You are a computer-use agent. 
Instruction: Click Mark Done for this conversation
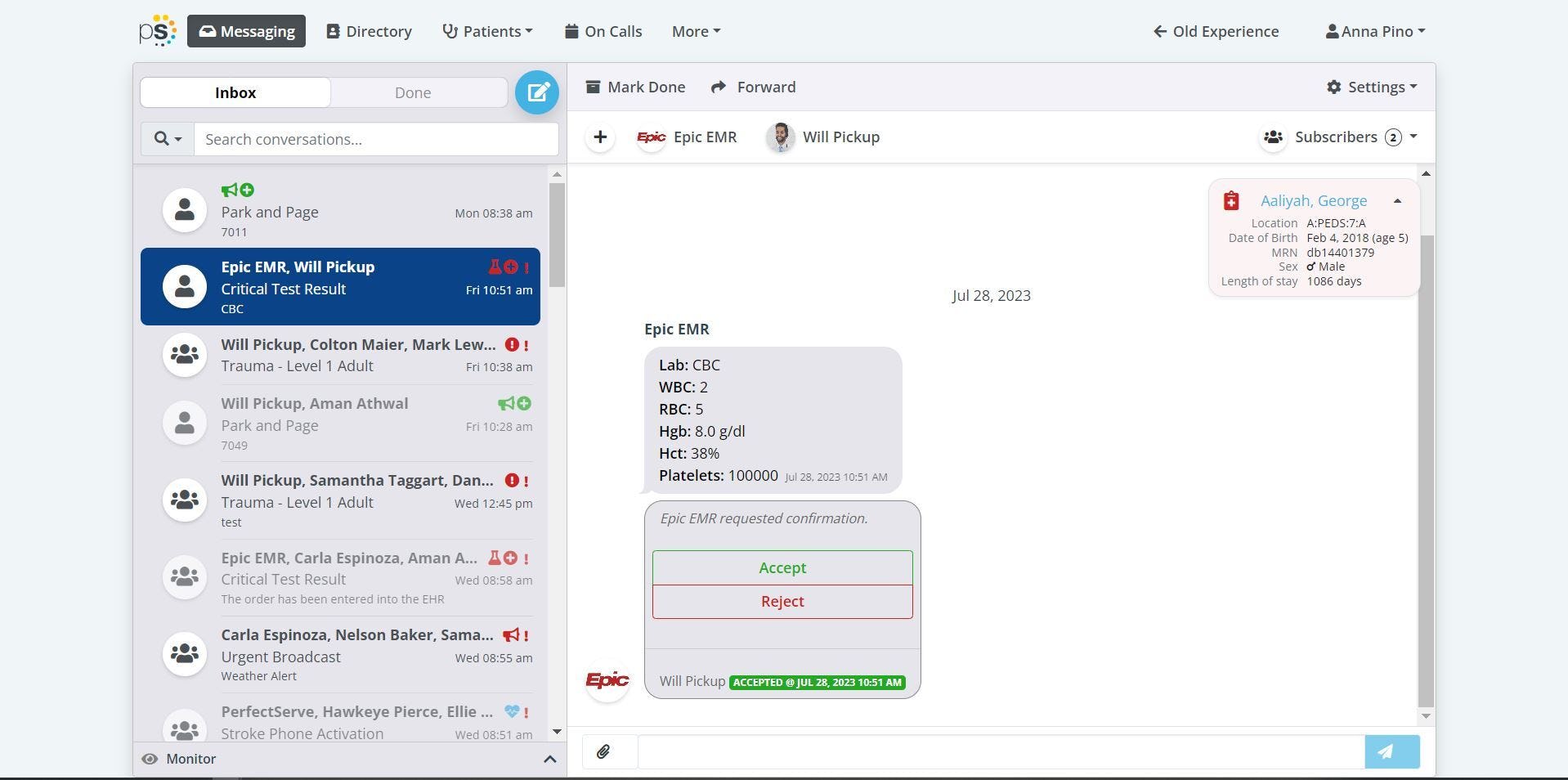click(635, 87)
